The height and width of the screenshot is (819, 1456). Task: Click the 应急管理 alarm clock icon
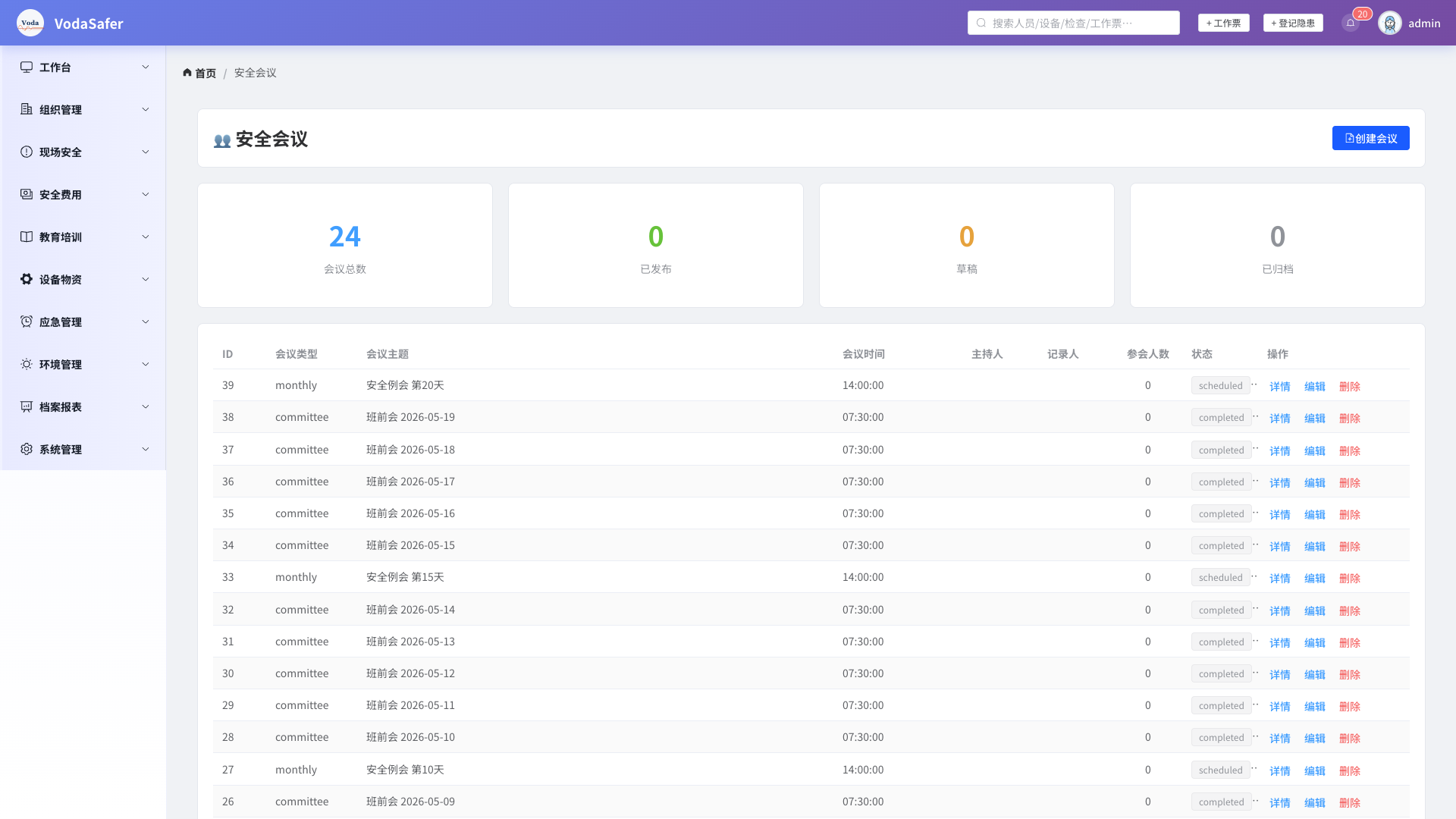(x=27, y=322)
